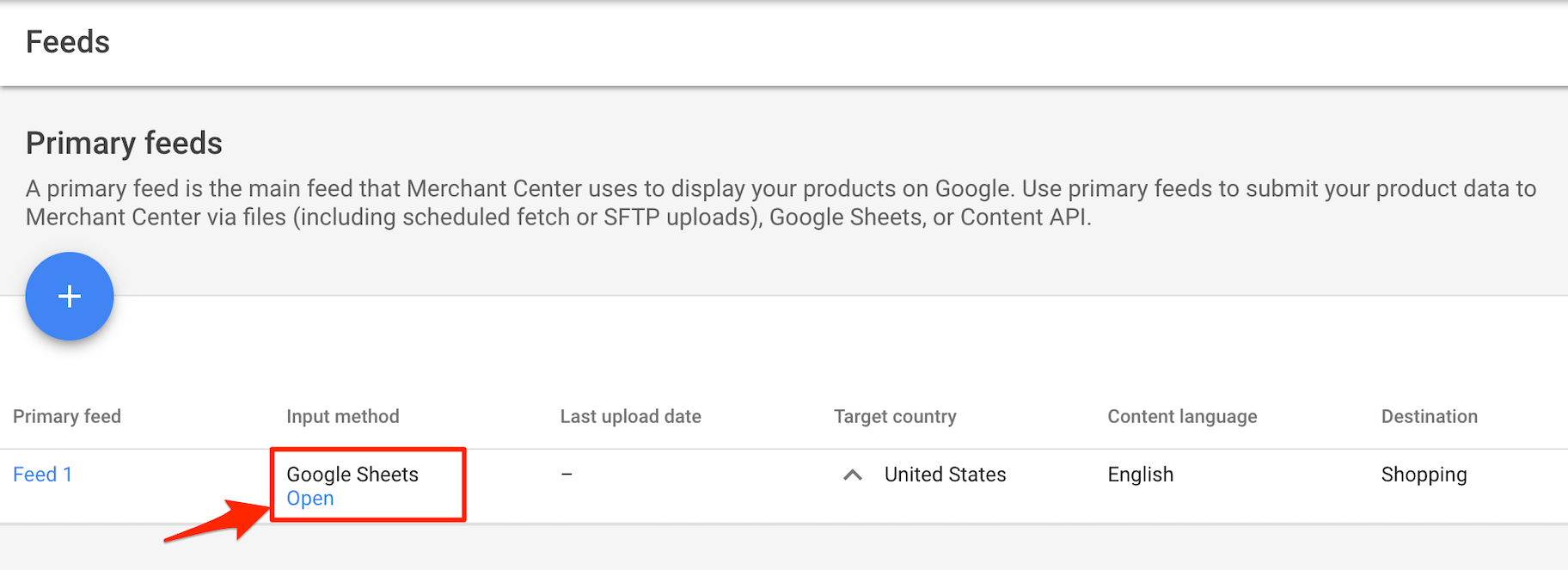Screen dimensions: 1568x570
Task: Click the Destination column header
Action: pos(1429,417)
